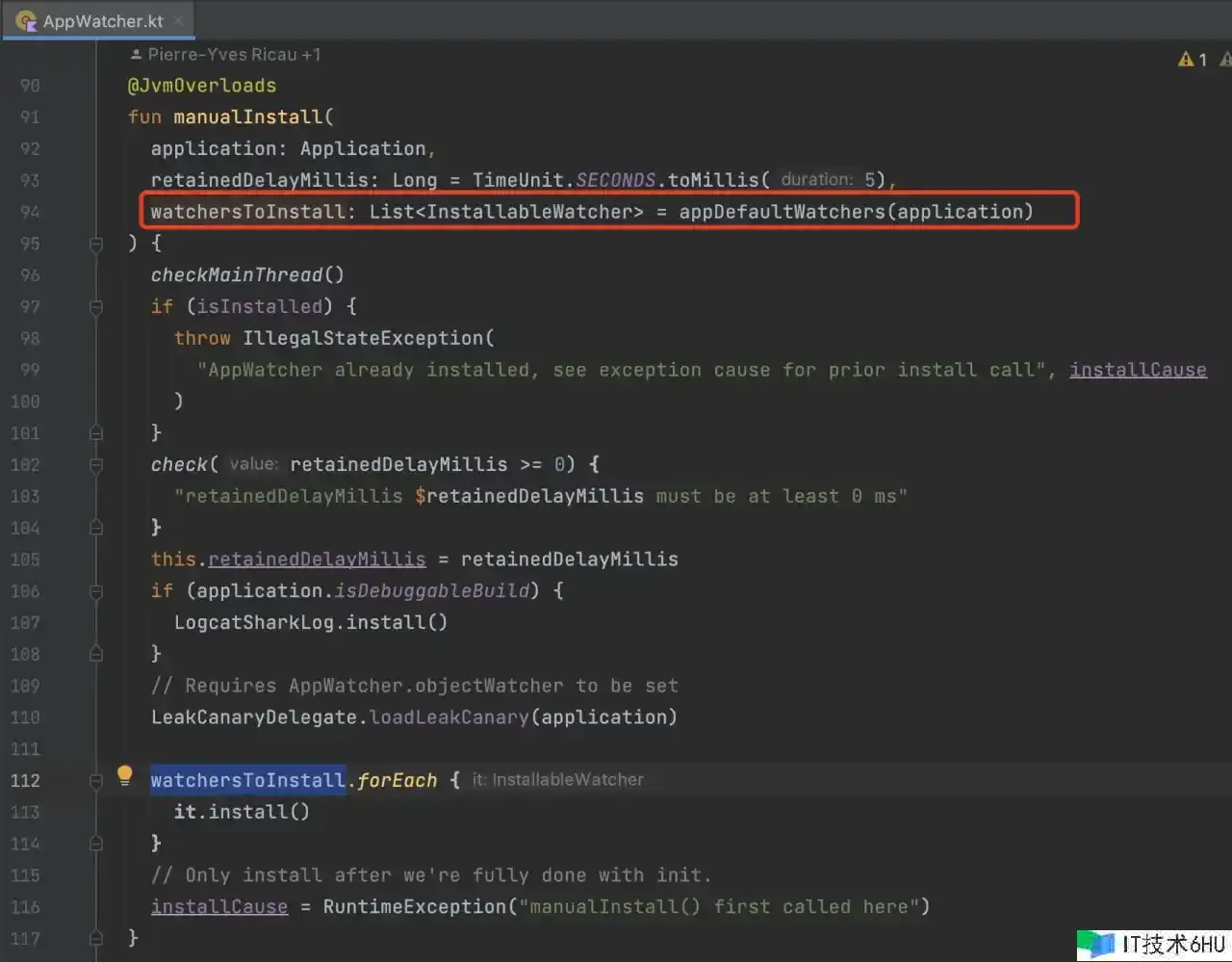
Task: Click the 'duration:' inlay hint
Action: 816,180
